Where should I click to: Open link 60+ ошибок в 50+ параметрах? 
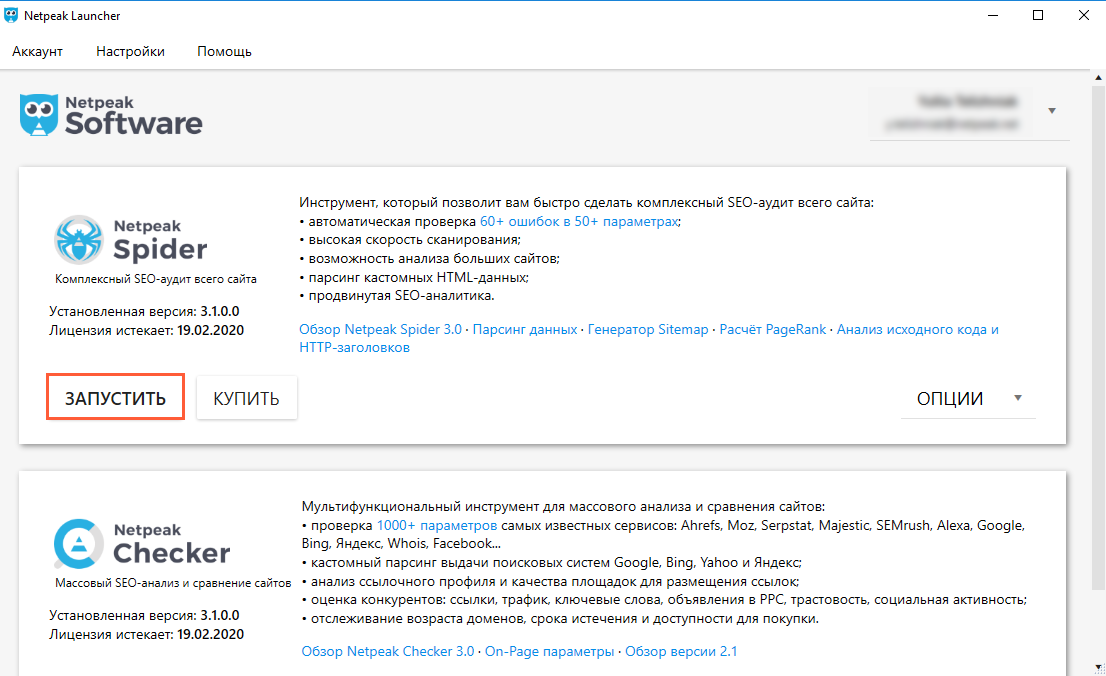click(579, 222)
